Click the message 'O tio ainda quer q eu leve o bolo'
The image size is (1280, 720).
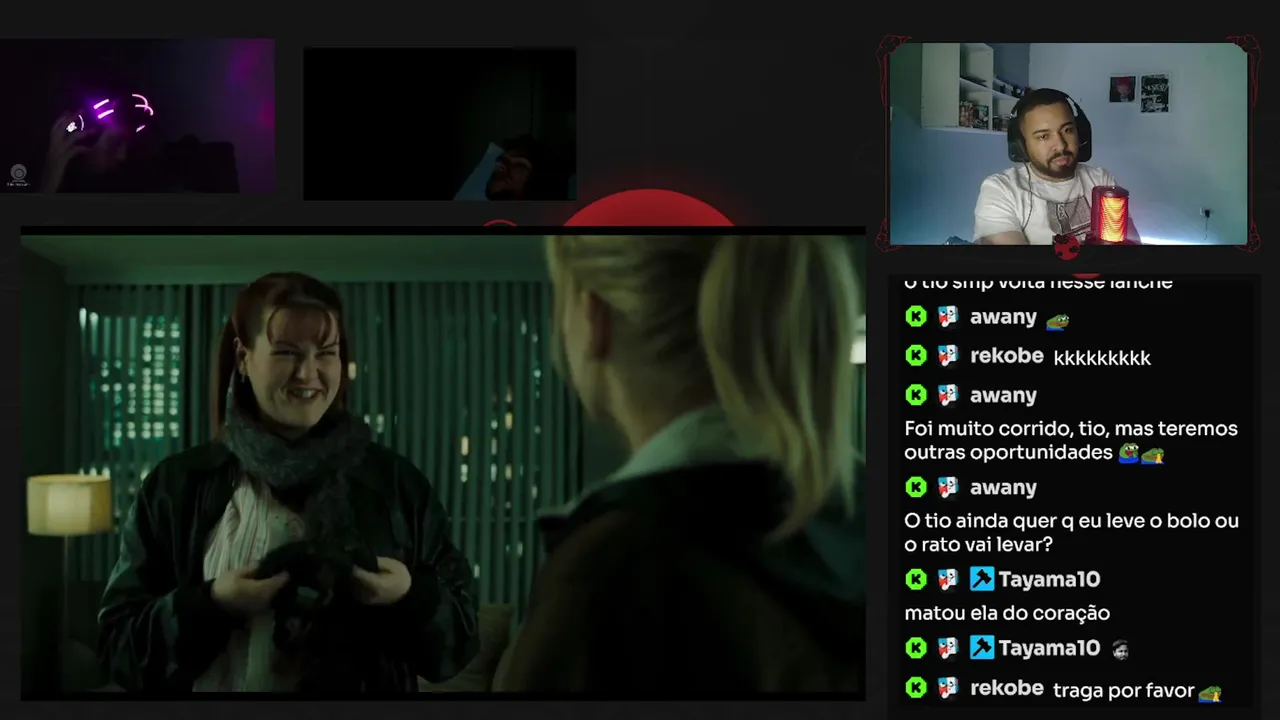pyautogui.click(x=1071, y=520)
